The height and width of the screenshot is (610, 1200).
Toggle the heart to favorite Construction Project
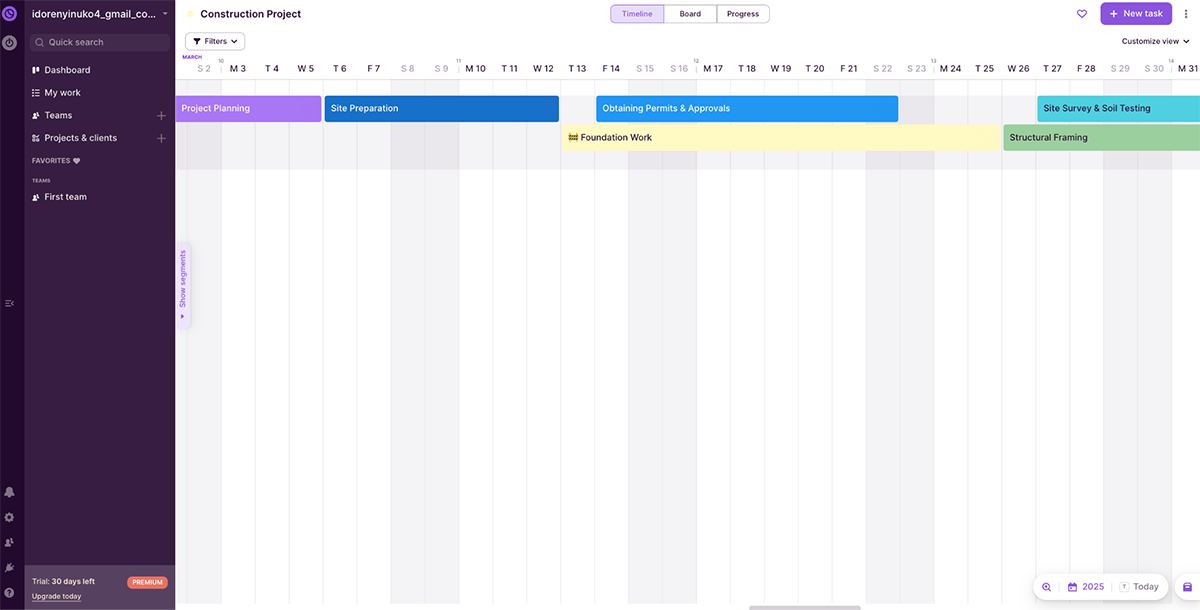[1082, 13]
